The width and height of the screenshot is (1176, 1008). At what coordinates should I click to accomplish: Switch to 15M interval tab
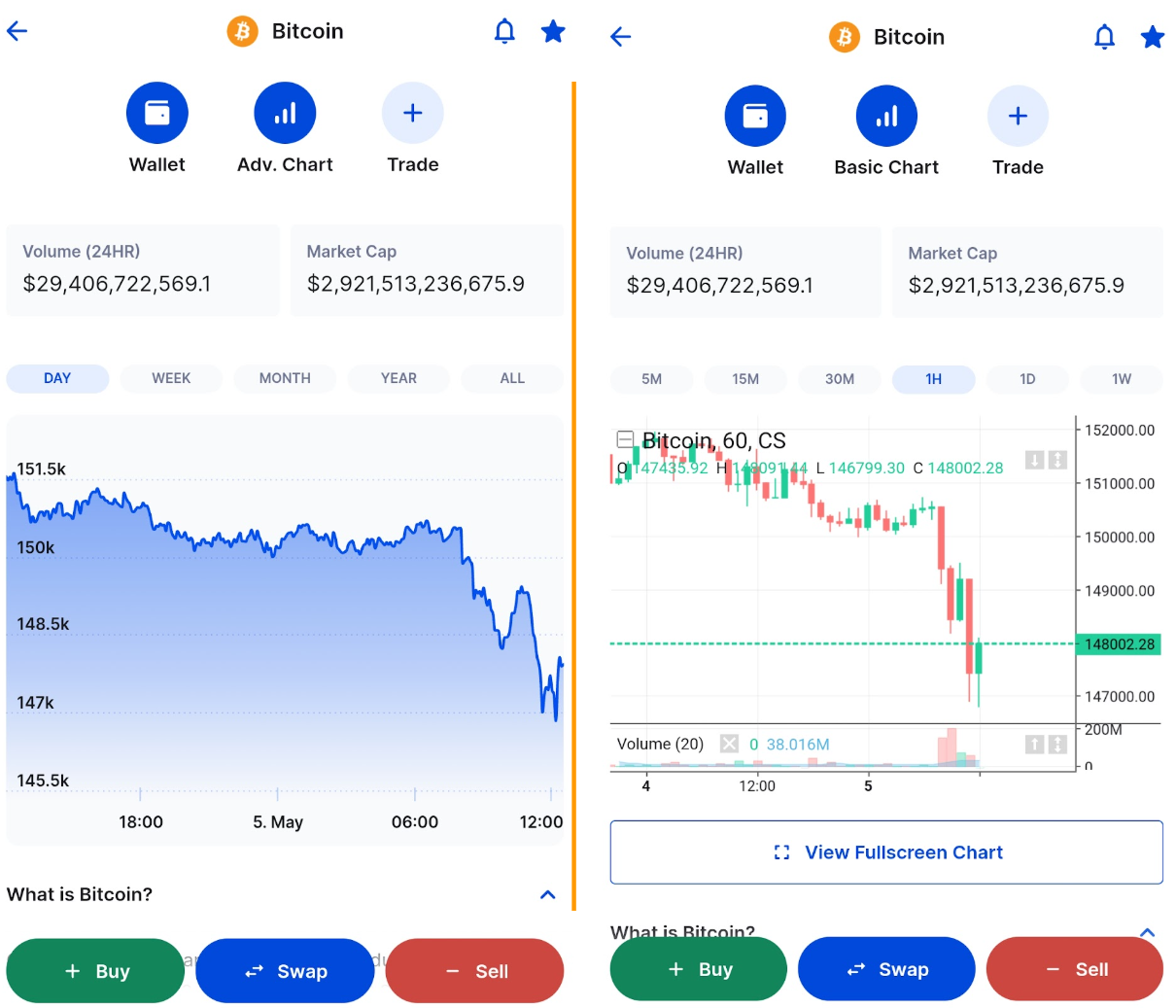click(745, 379)
